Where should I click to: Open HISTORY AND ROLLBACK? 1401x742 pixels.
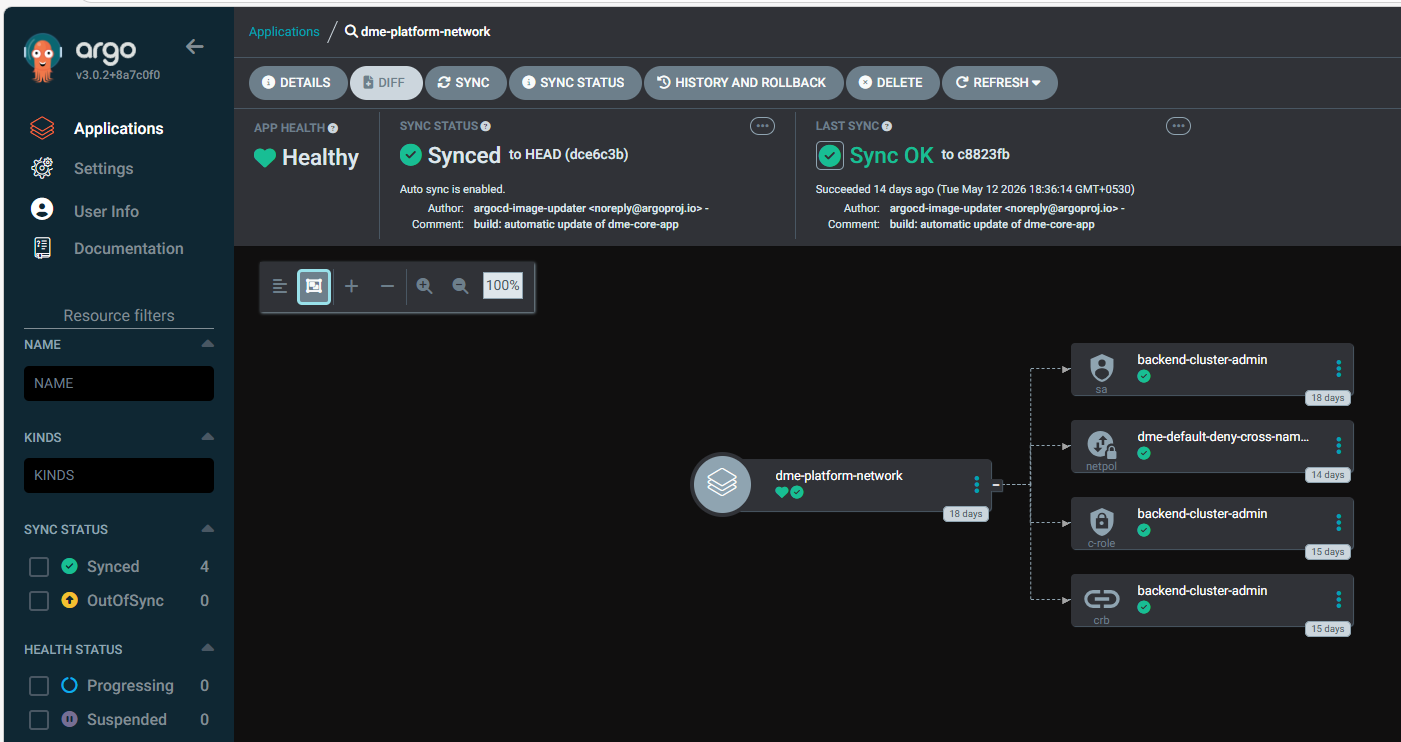742,83
